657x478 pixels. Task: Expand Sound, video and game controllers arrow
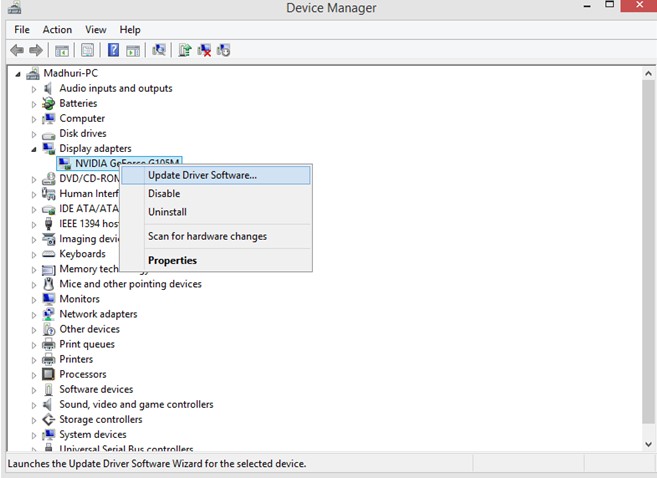[x=34, y=406]
